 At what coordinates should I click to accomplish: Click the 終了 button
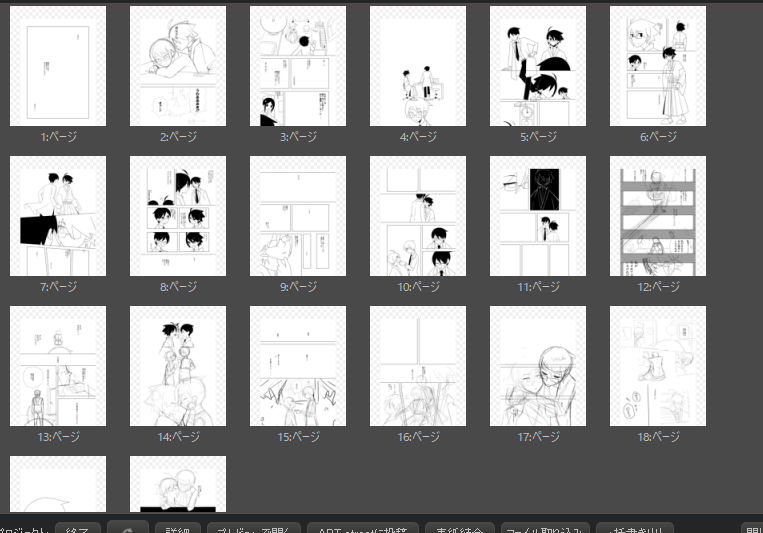(78, 528)
